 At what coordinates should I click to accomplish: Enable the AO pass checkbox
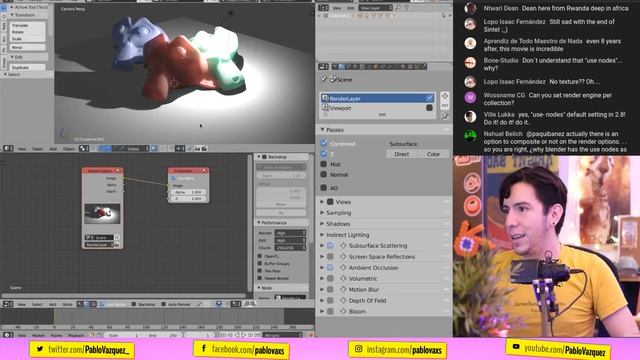coord(324,188)
